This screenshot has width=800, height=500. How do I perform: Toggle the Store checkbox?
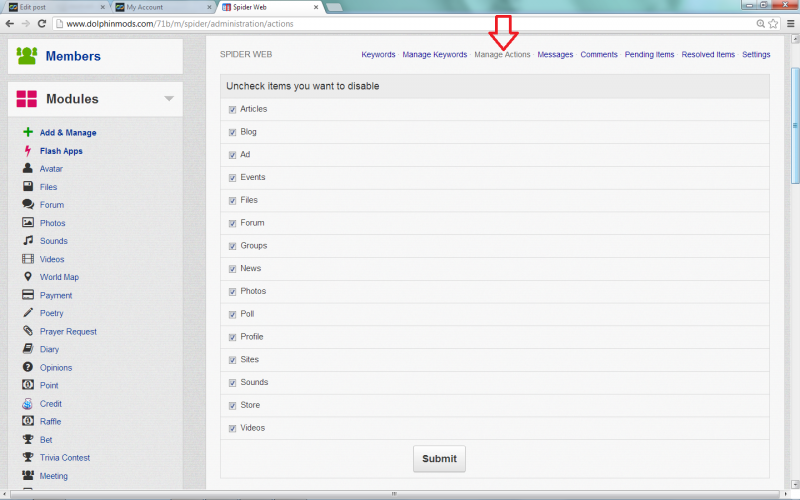(232, 406)
